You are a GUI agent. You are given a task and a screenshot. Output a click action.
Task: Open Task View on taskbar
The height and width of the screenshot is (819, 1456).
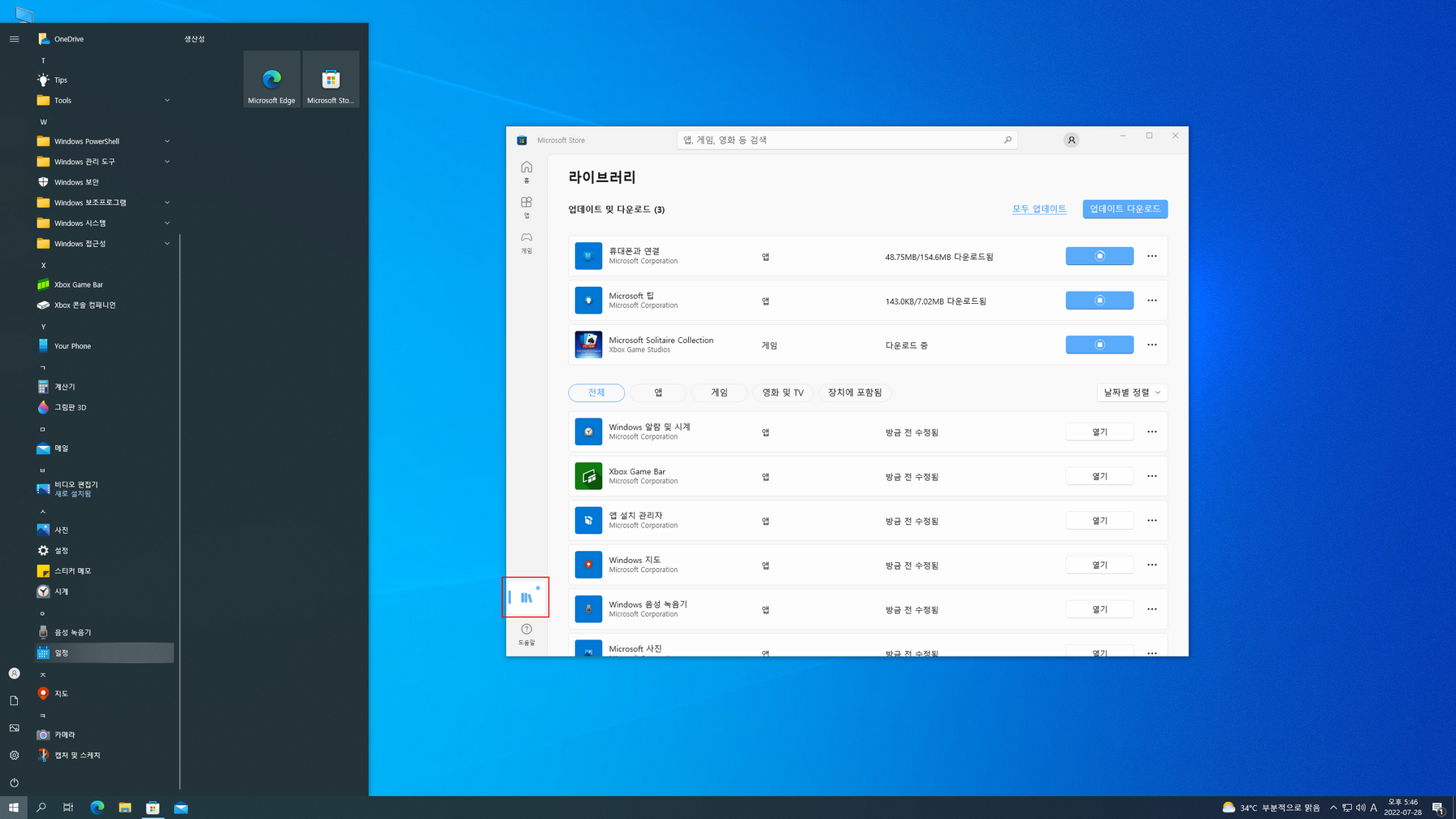pyautogui.click(x=68, y=808)
